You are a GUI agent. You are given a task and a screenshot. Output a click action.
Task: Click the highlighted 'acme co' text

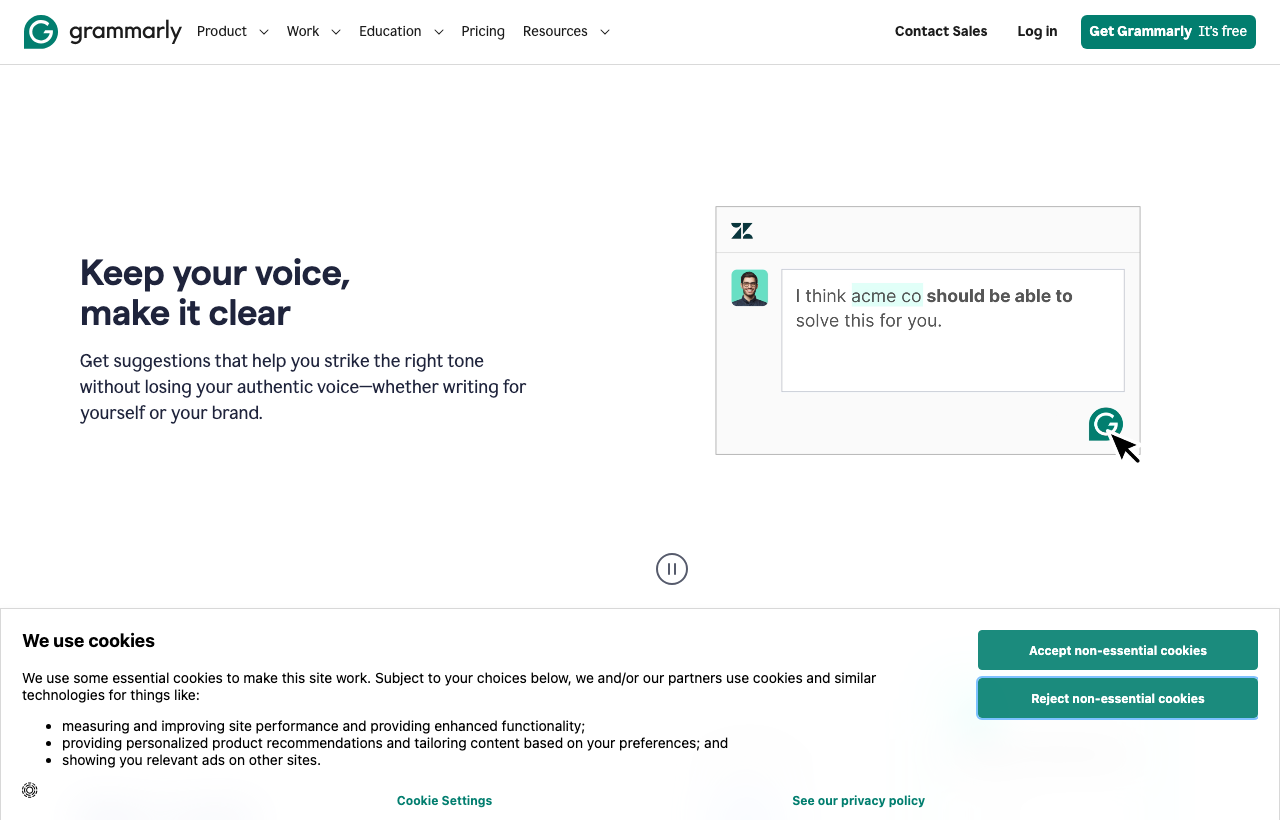click(x=886, y=296)
